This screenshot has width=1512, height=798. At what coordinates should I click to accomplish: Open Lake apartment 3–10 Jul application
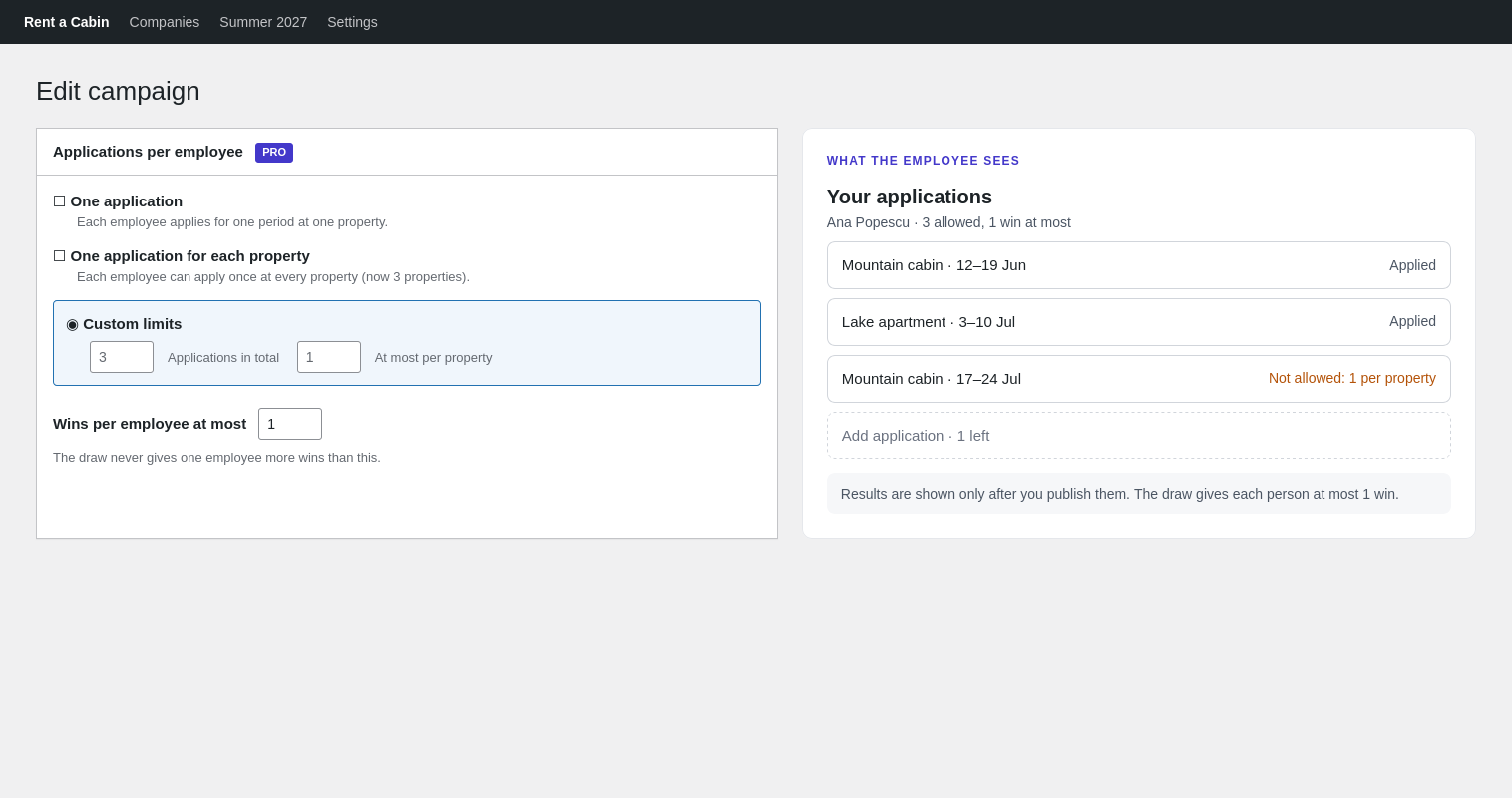click(x=1139, y=322)
